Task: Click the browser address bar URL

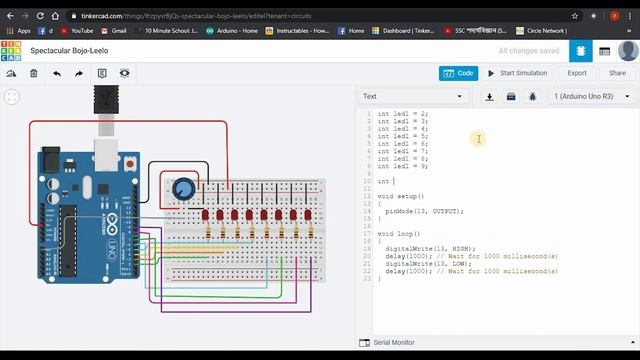Action: click(196, 16)
